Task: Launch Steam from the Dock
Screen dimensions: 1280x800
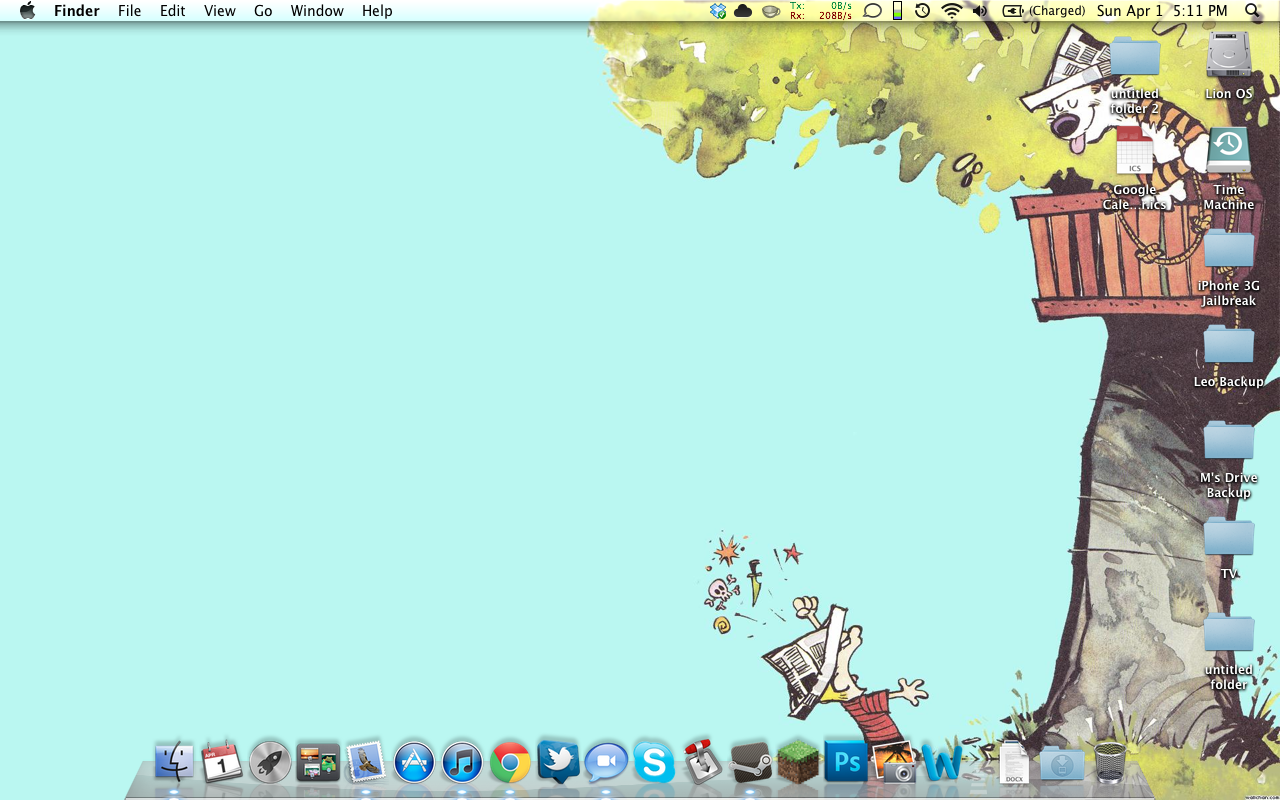Action: coord(750,762)
